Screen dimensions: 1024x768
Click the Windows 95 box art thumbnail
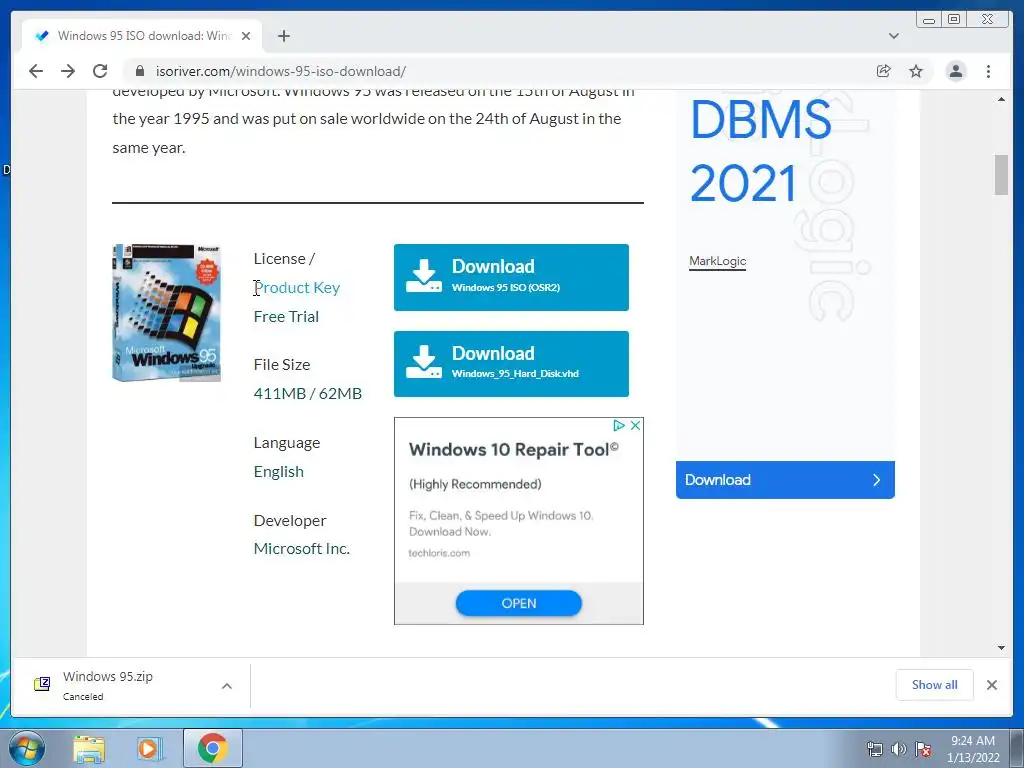[x=167, y=313]
